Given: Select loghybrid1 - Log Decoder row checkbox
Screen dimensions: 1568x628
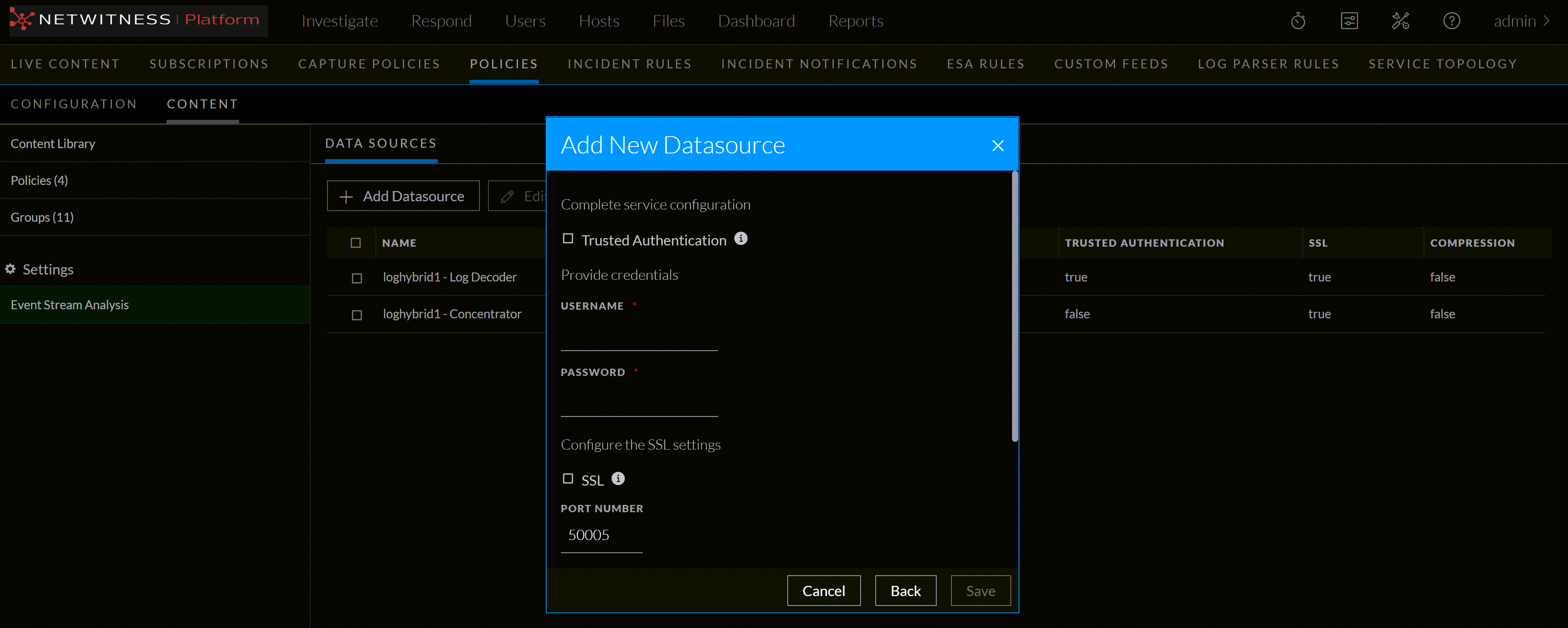Looking at the screenshot, I should (357, 278).
